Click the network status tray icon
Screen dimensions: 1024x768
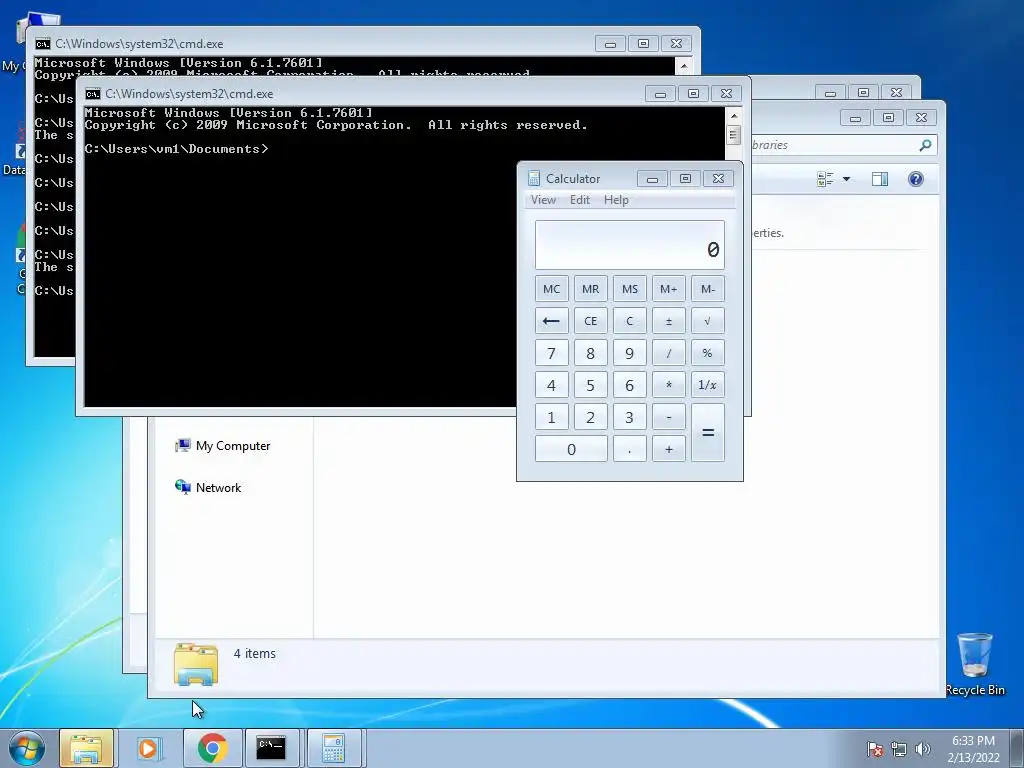click(x=899, y=749)
